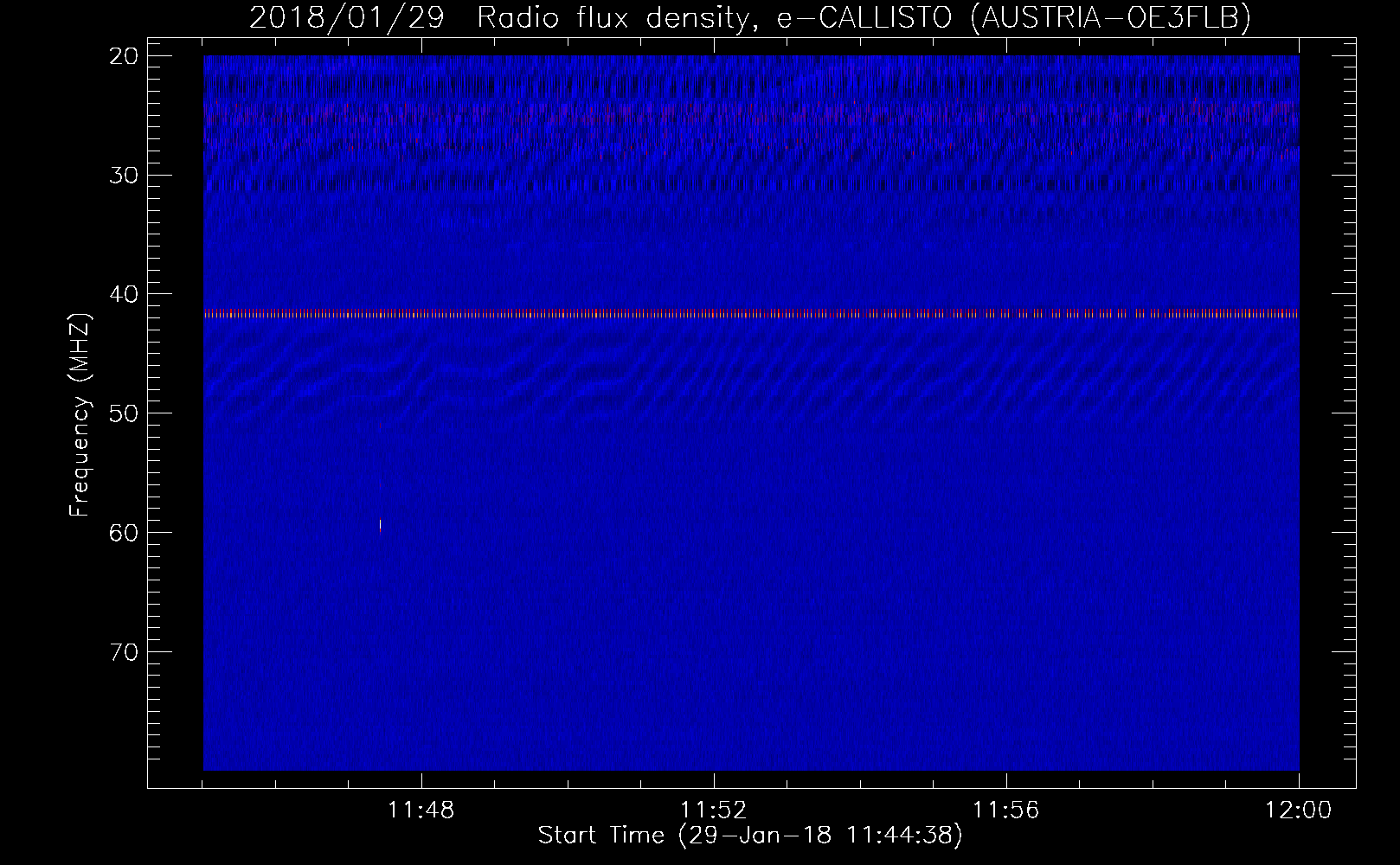Click the '60' frequency tick label

[124, 532]
